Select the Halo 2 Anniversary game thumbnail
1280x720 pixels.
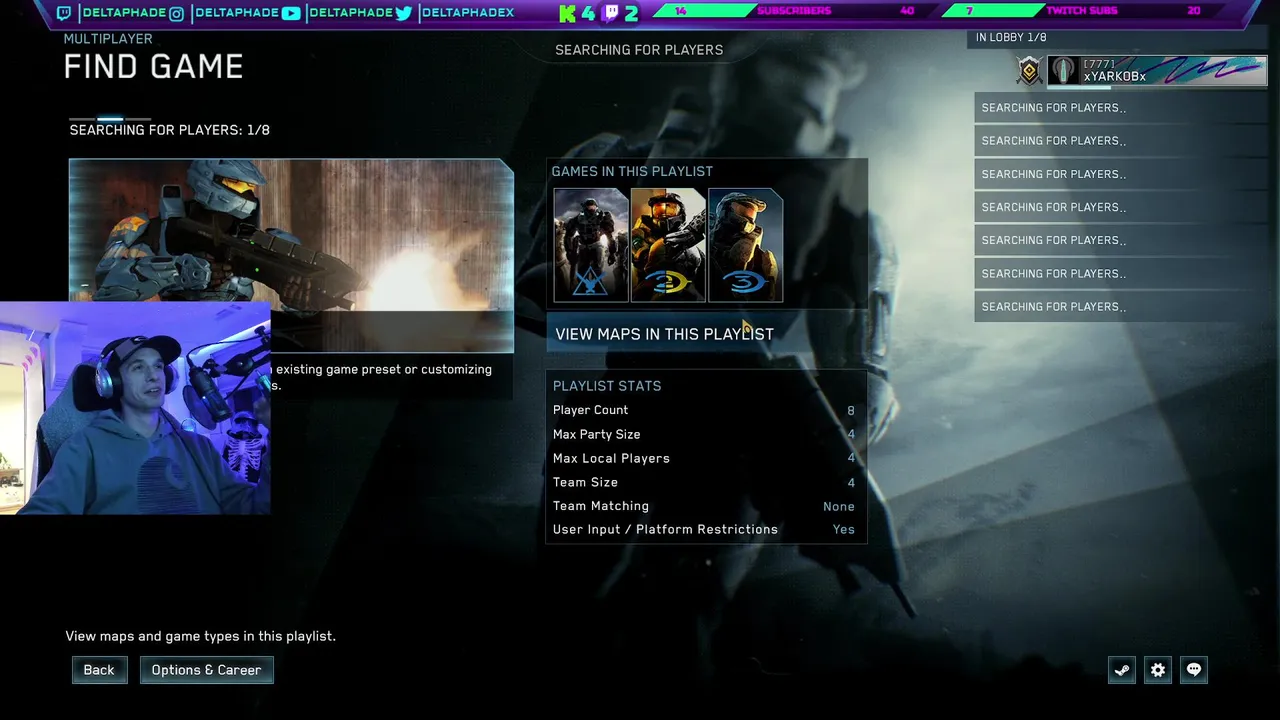pyautogui.click(x=668, y=245)
